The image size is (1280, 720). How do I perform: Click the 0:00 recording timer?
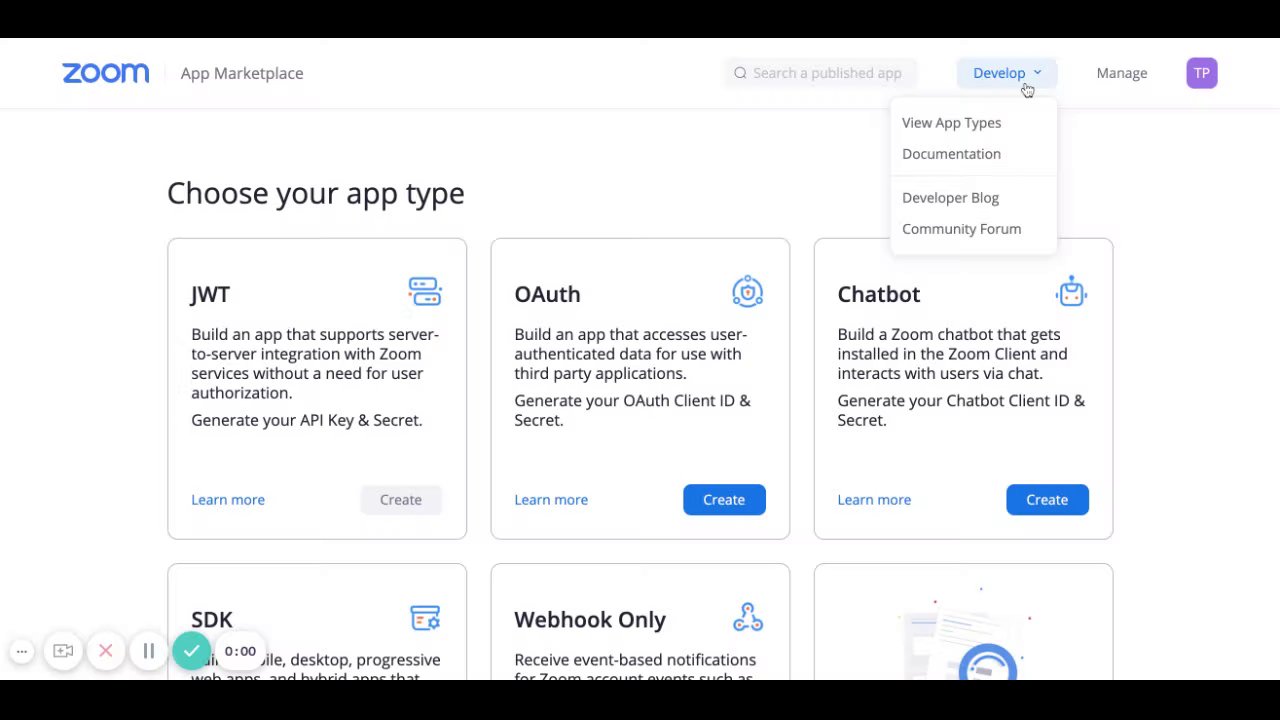point(240,651)
